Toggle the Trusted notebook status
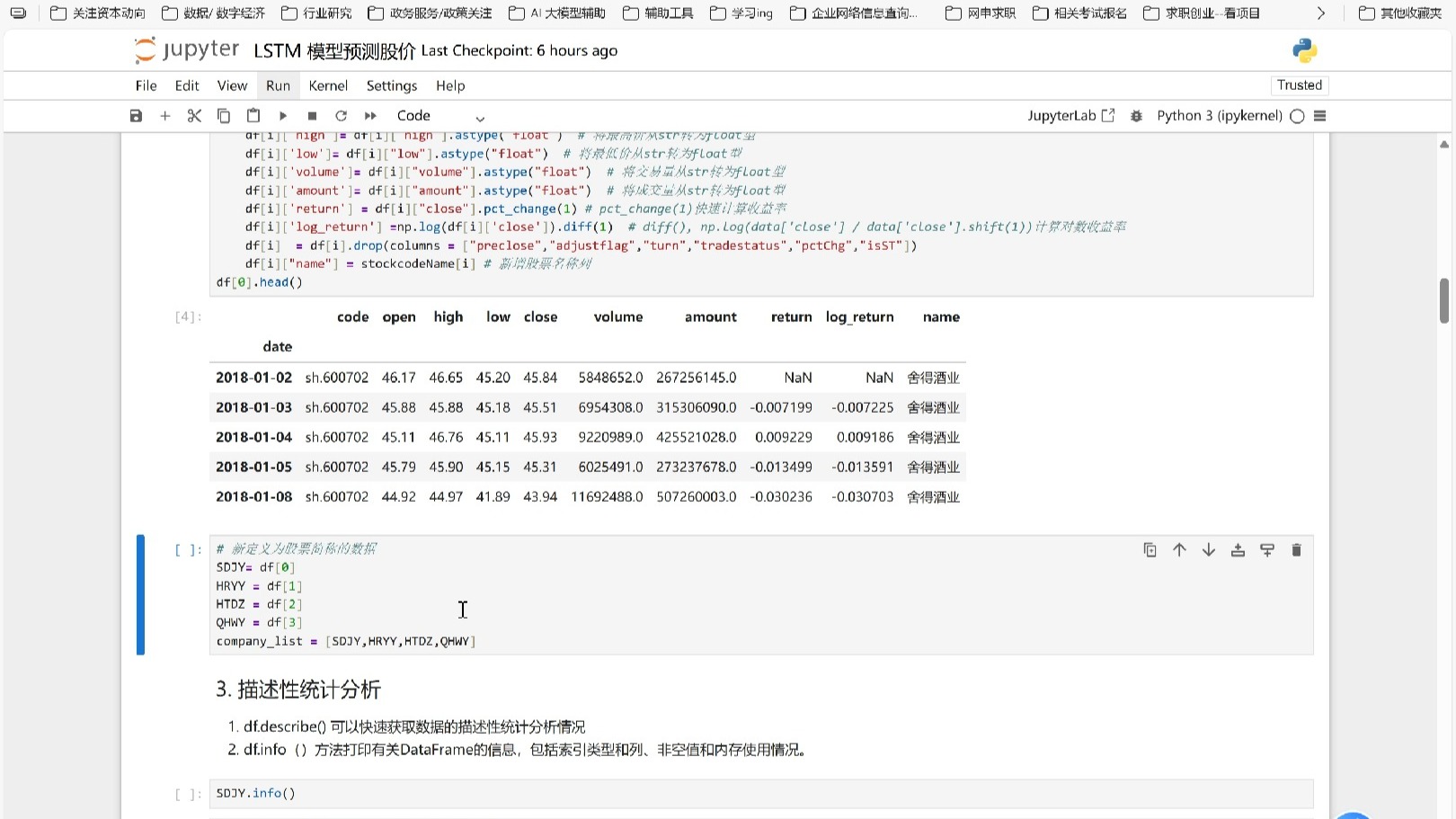 [1299, 85]
